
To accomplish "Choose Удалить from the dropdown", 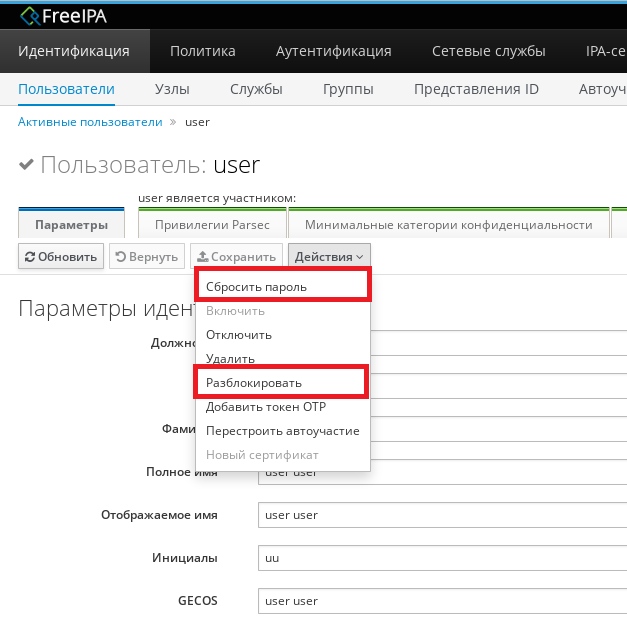I will pos(230,359).
